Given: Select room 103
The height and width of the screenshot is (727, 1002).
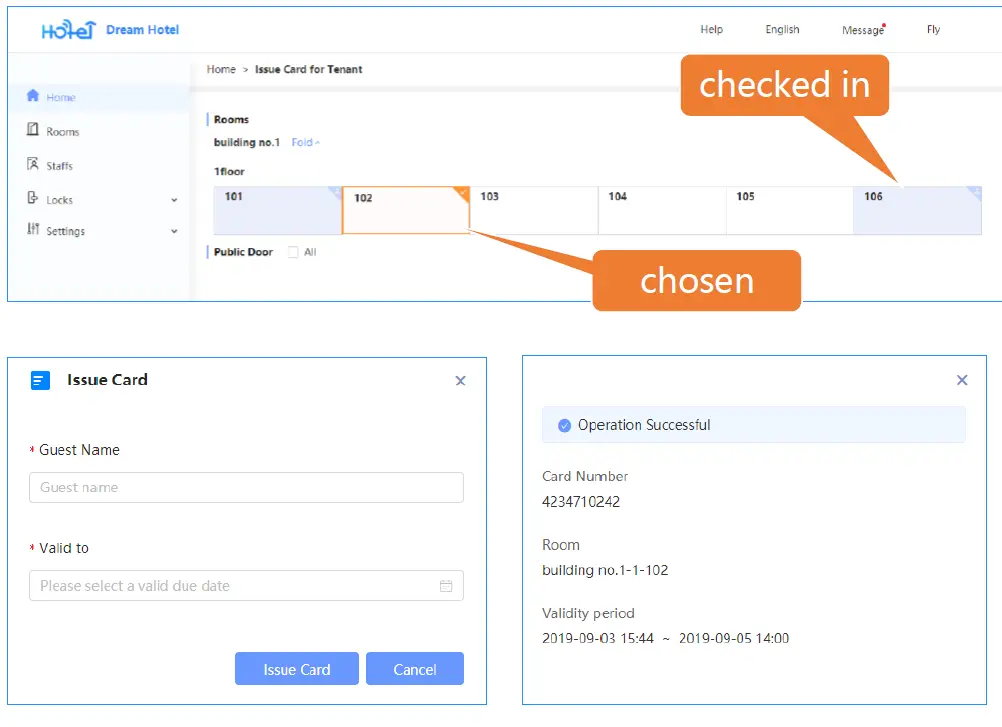Looking at the screenshot, I should pos(534,210).
